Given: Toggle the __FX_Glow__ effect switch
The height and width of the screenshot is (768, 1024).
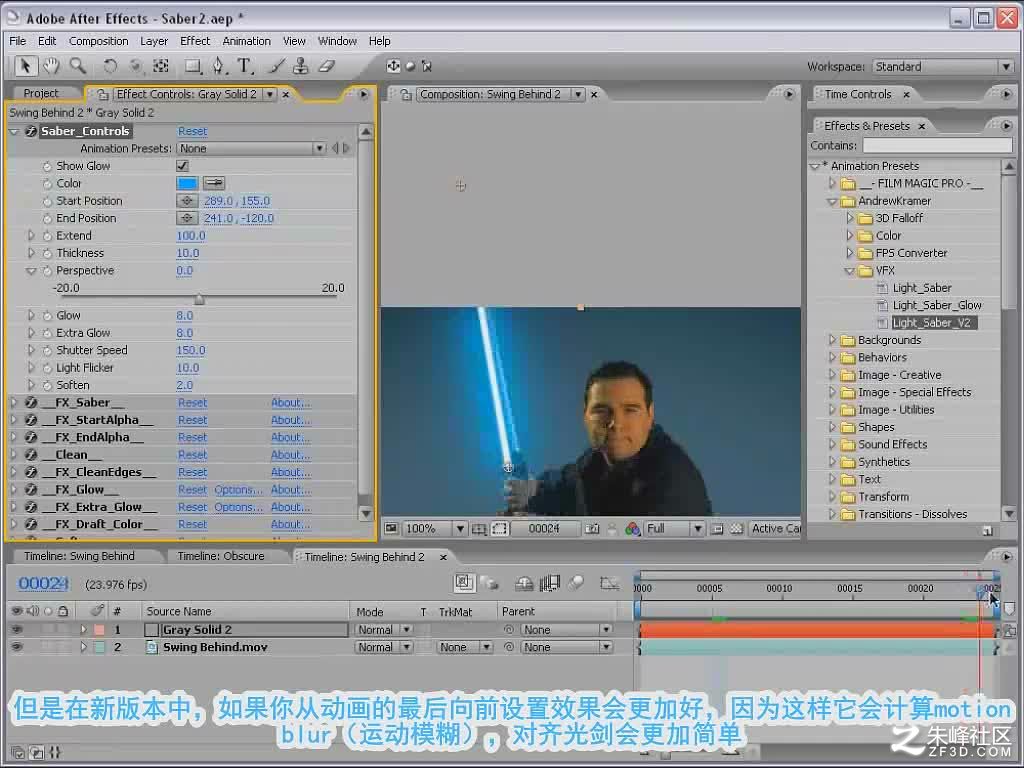Looking at the screenshot, I should click(30, 490).
